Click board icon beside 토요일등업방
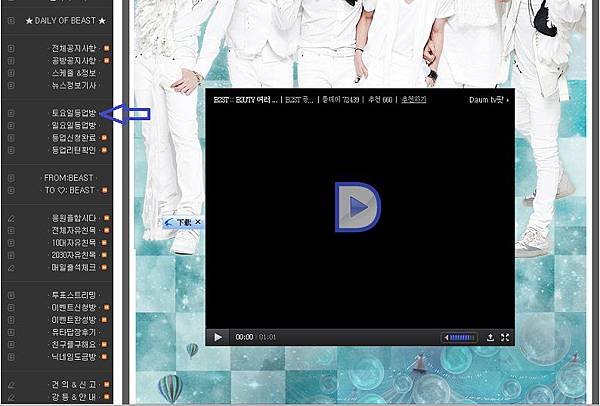600x406 pixels. click(x=11, y=114)
